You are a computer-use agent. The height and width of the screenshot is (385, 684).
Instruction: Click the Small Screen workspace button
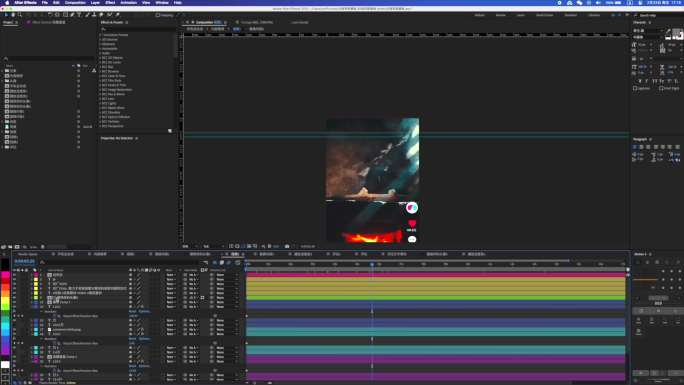click(544, 15)
